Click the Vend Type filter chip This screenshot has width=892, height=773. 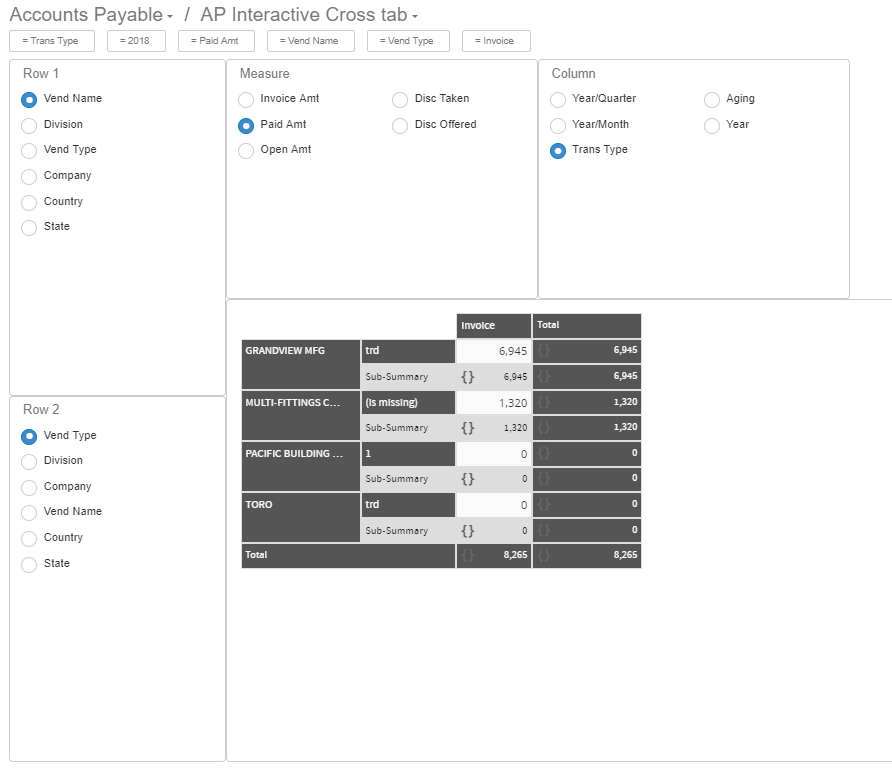(408, 41)
